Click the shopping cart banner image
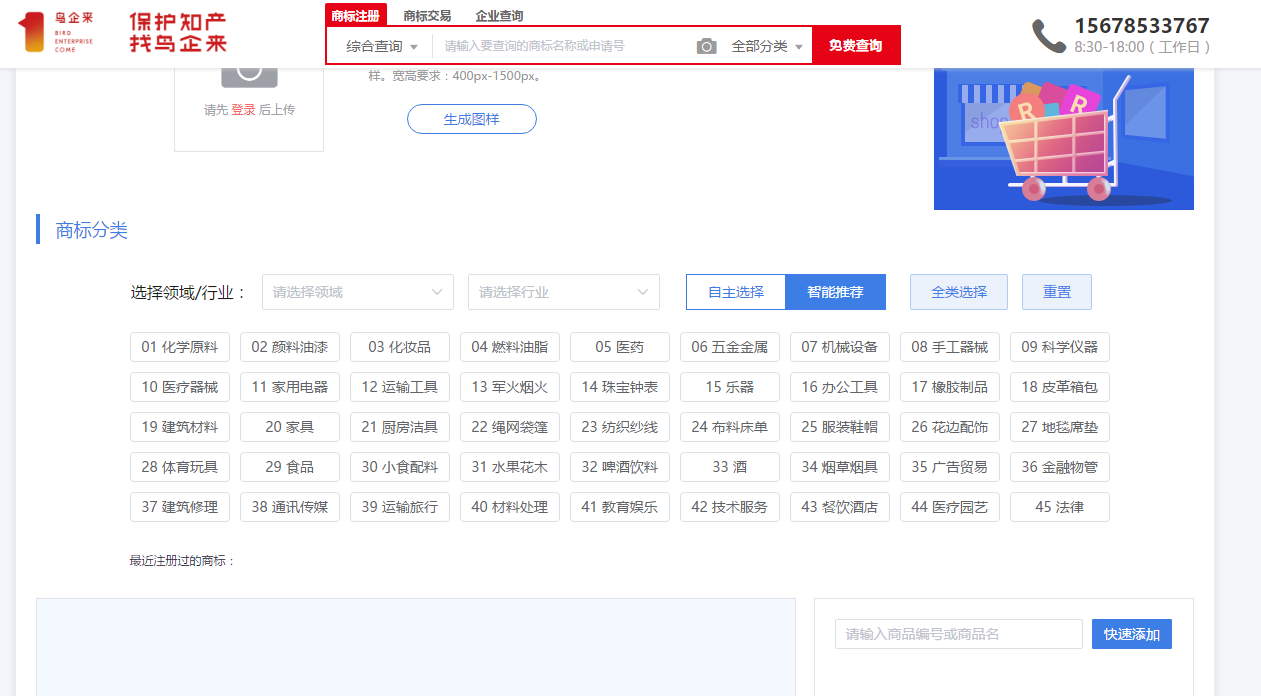This screenshot has width=1261, height=696. (x=1064, y=139)
